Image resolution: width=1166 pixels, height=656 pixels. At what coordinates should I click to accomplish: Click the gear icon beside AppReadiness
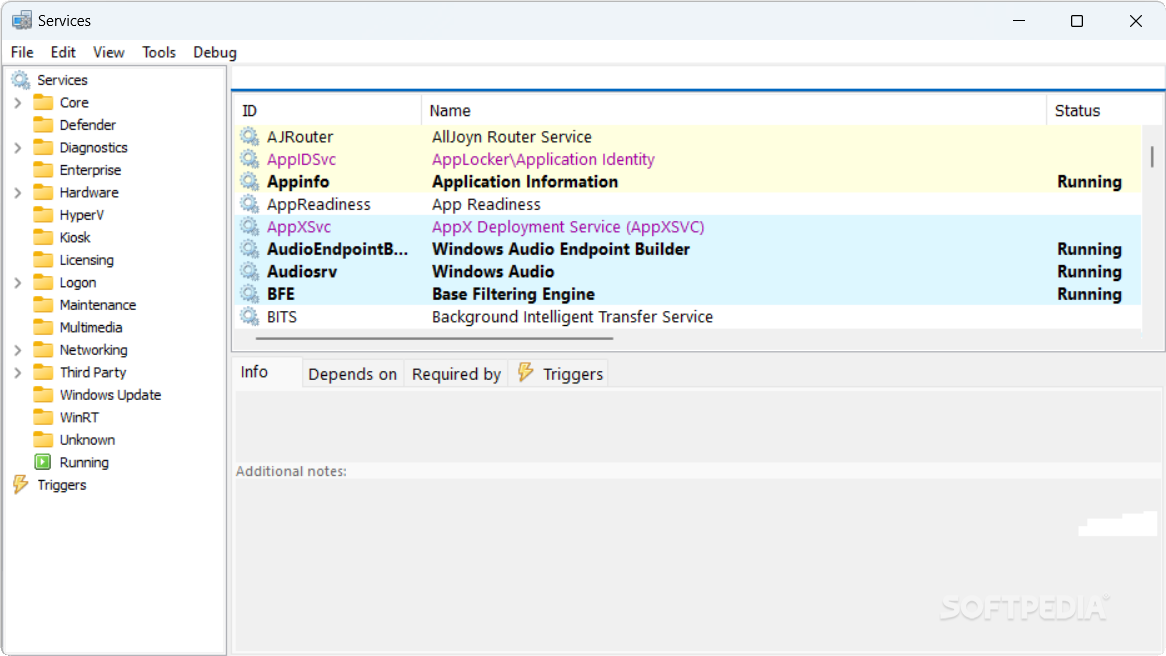pyautogui.click(x=249, y=204)
